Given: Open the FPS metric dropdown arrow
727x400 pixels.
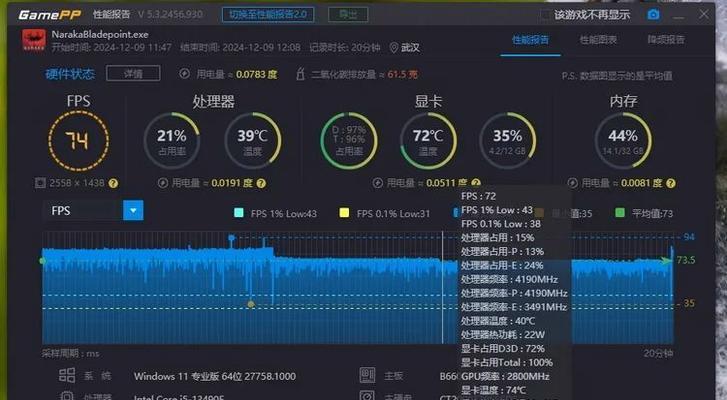Looking at the screenshot, I should [133, 210].
